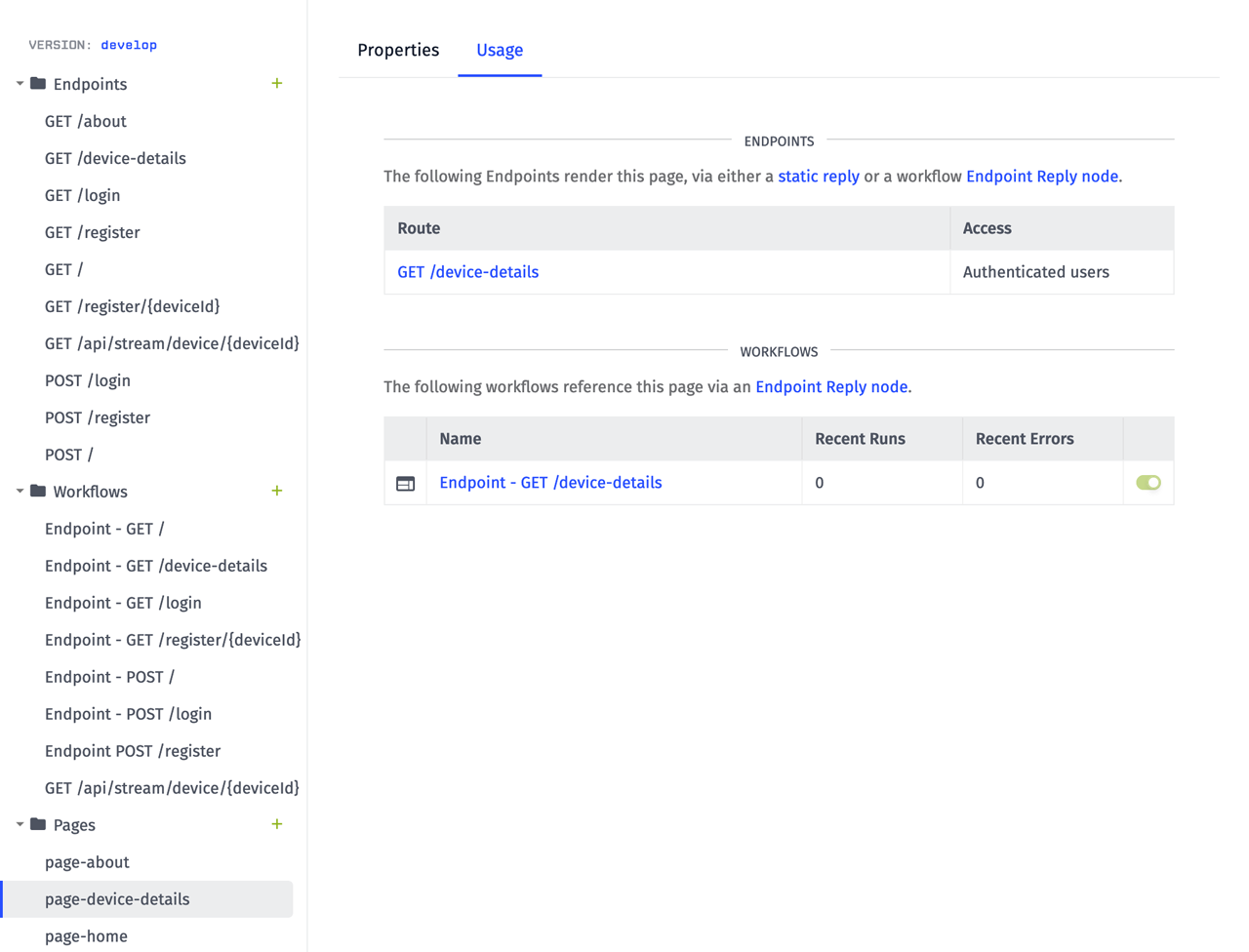Click the Recent Errors value 0
The height and width of the screenshot is (952, 1249).
click(981, 483)
